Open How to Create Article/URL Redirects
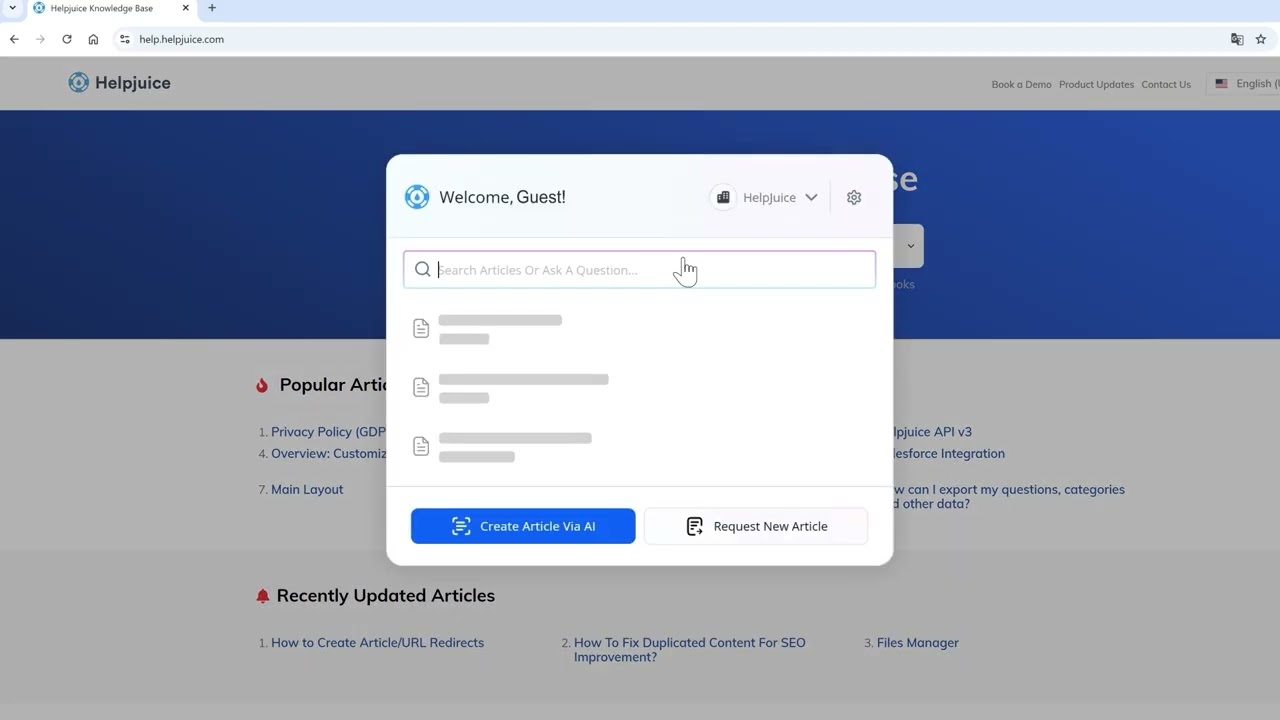The image size is (1280, 720). pyautogui.click(x=377, y=643)
